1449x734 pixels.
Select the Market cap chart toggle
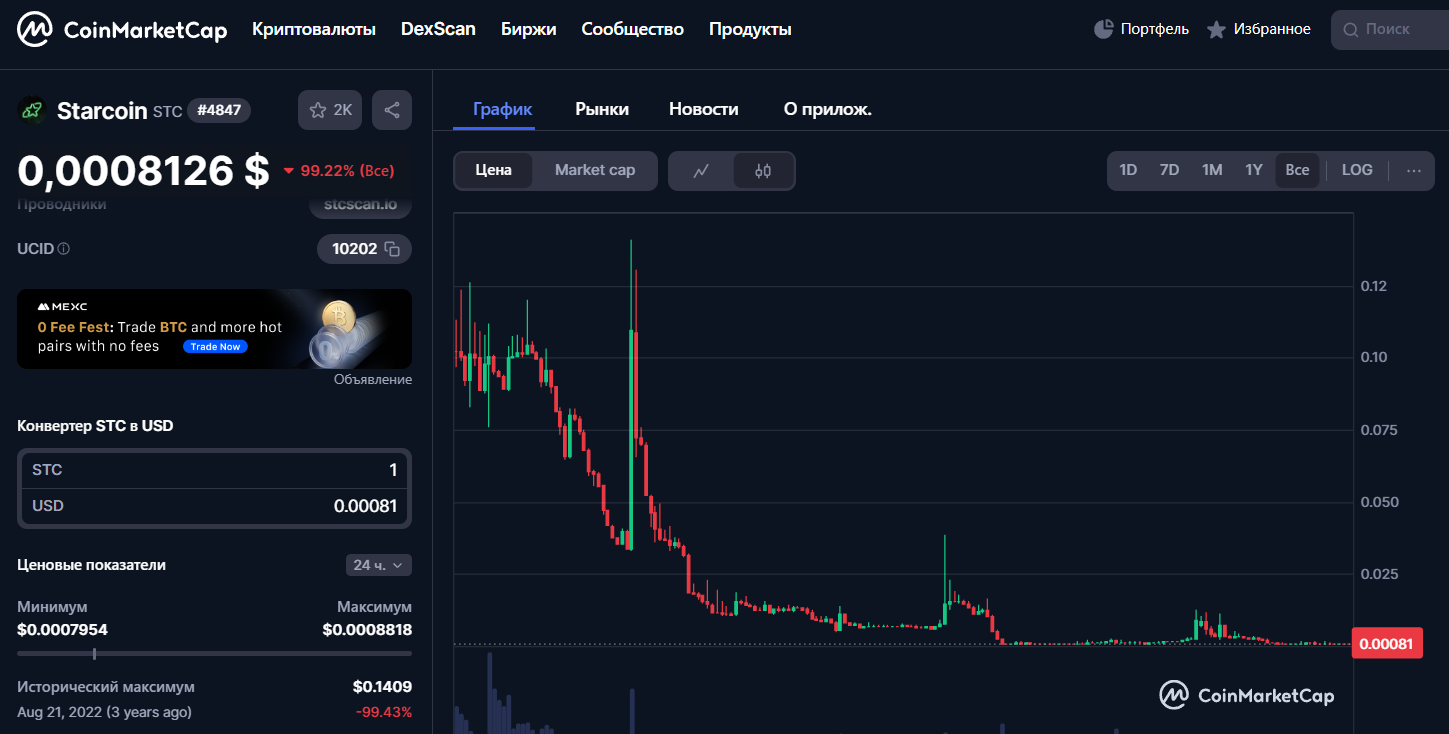(594, 170)
